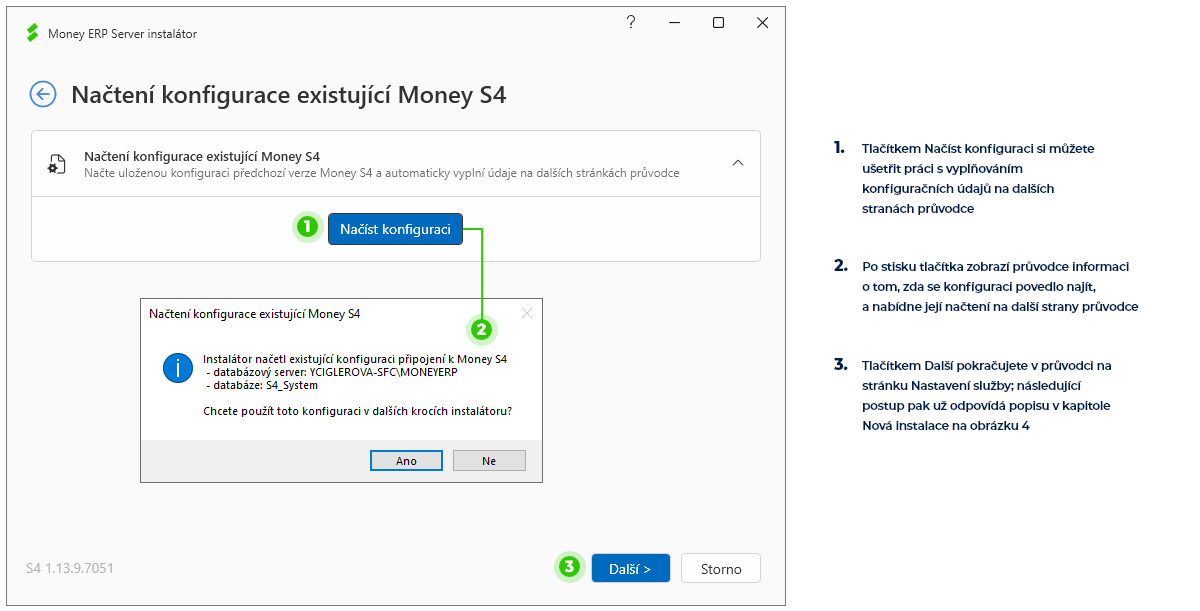Click section title 'Načtení konfigurace existující Money S4'
The height and width of the screenshot is (611, 1200).
202,156
